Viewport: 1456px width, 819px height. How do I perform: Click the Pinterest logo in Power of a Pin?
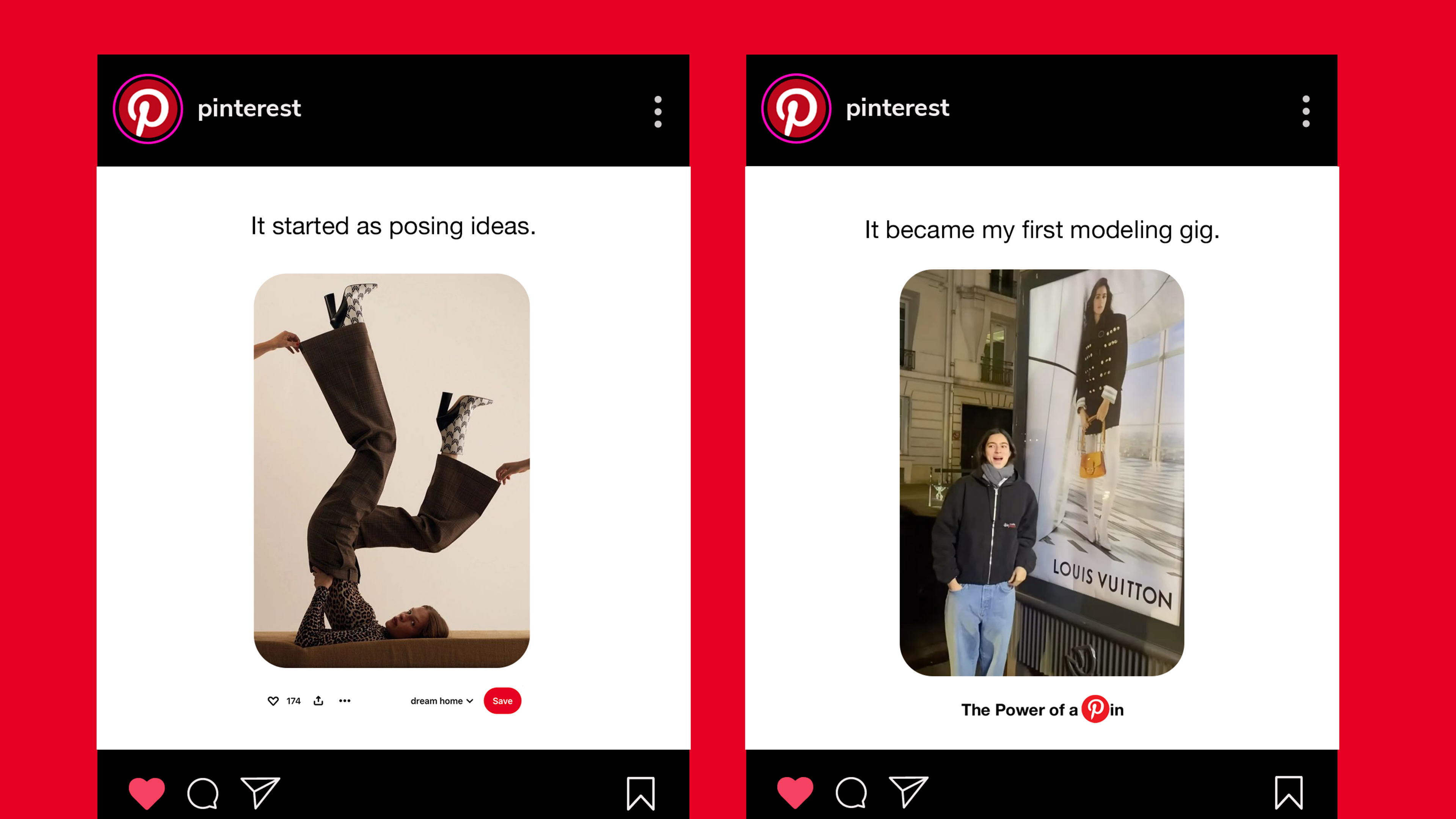pyautogui.click(x=1095, y=709)
